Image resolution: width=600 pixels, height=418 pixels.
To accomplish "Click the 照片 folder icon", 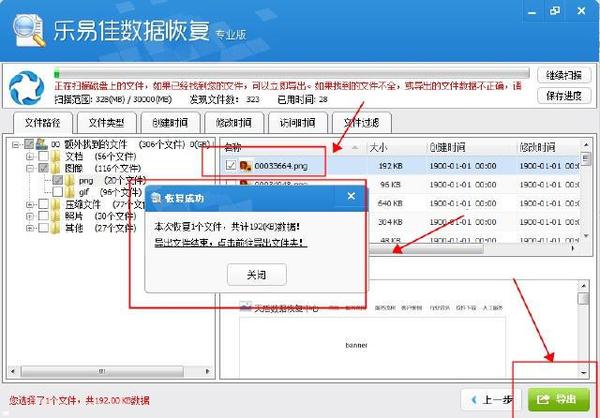I will click(x=56, y=216).
